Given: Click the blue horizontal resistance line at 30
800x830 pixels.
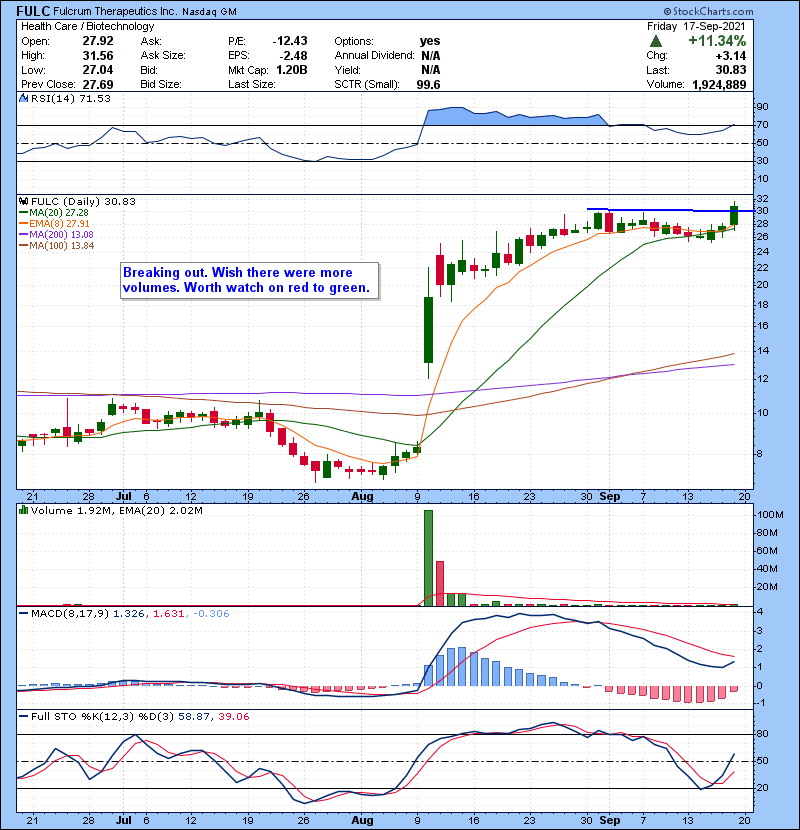Looking at the screenshot, I should point(670,210).
